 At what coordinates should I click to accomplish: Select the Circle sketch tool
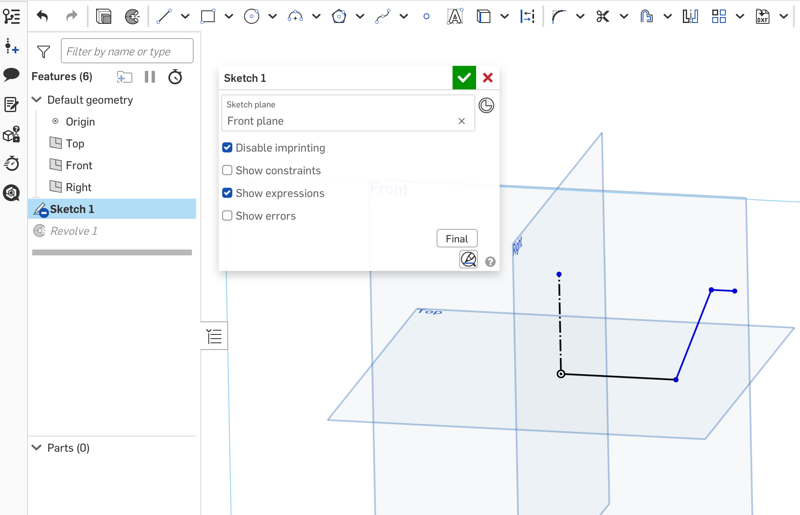coord(252,16)
